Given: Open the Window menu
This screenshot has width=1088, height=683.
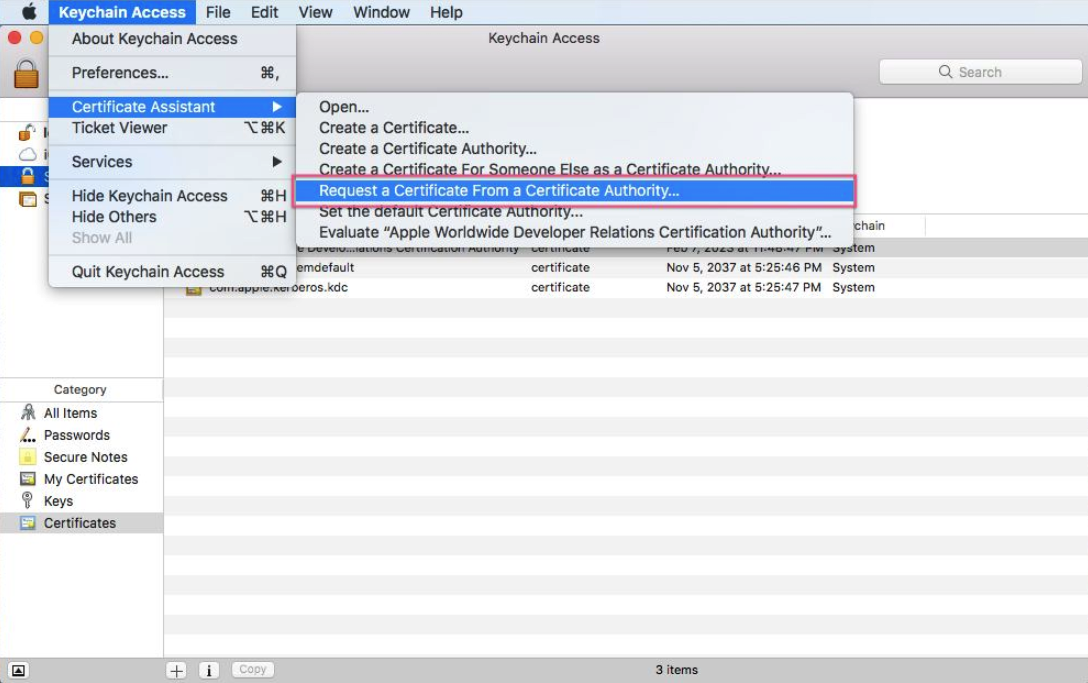Looking at the screenshot, I should (382, 12).
